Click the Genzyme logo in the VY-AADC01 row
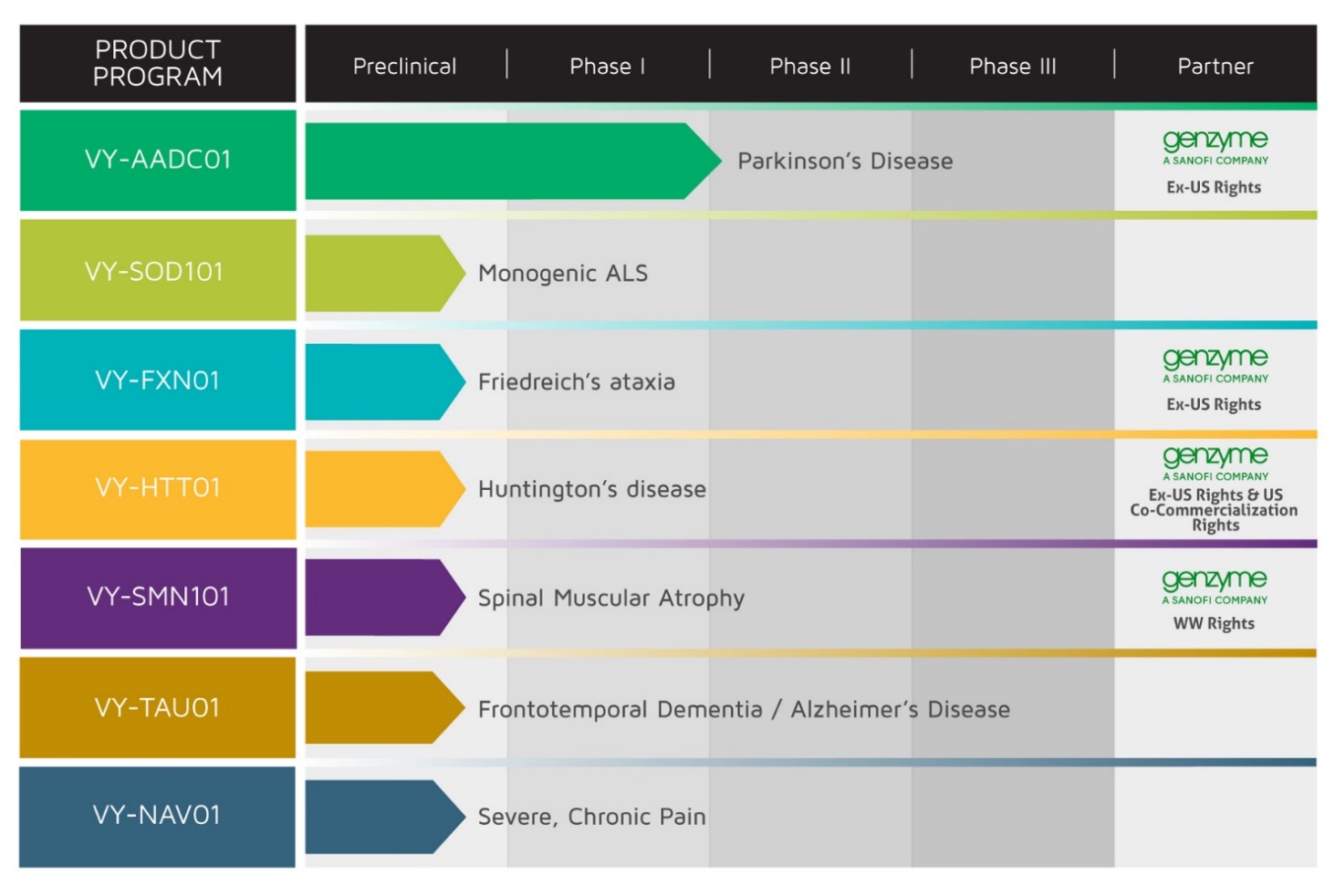The width and height of the screenshot is (1335, 896). point(1215,146)
